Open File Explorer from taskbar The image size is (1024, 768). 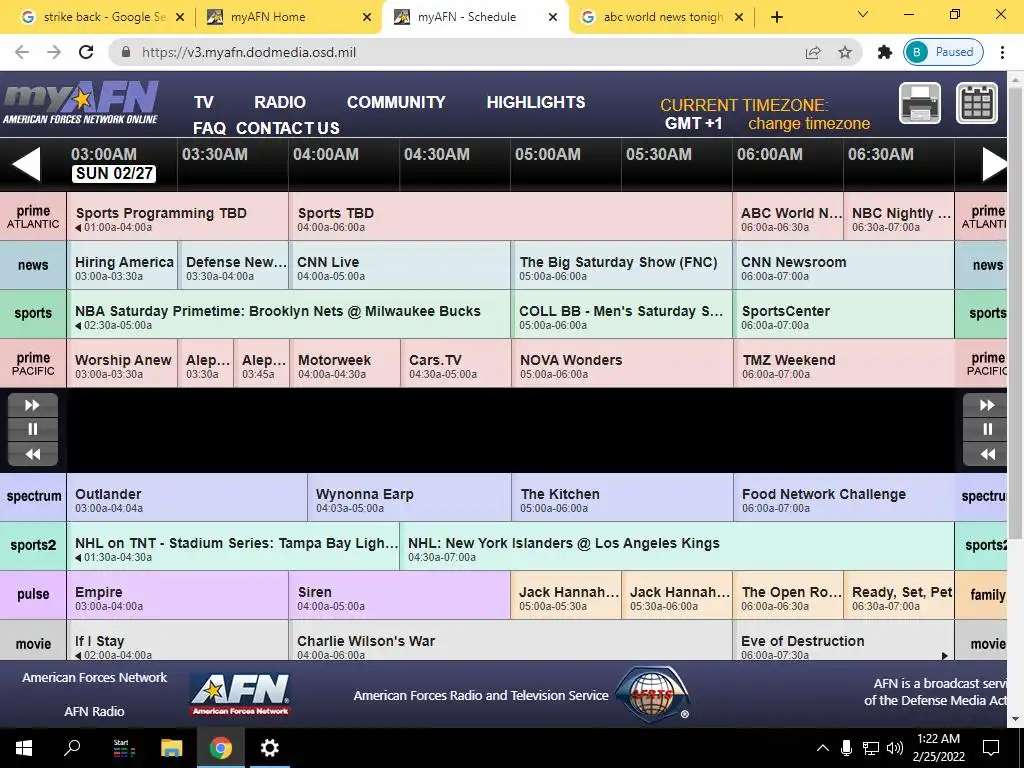[172, 748]
